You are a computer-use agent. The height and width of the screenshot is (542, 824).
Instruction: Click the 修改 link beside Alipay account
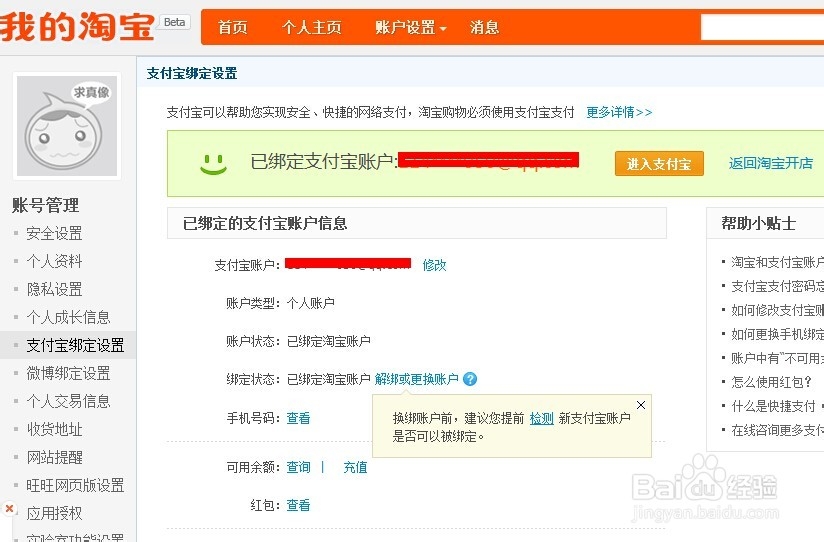pyautogui.click(x=434, y=265)
